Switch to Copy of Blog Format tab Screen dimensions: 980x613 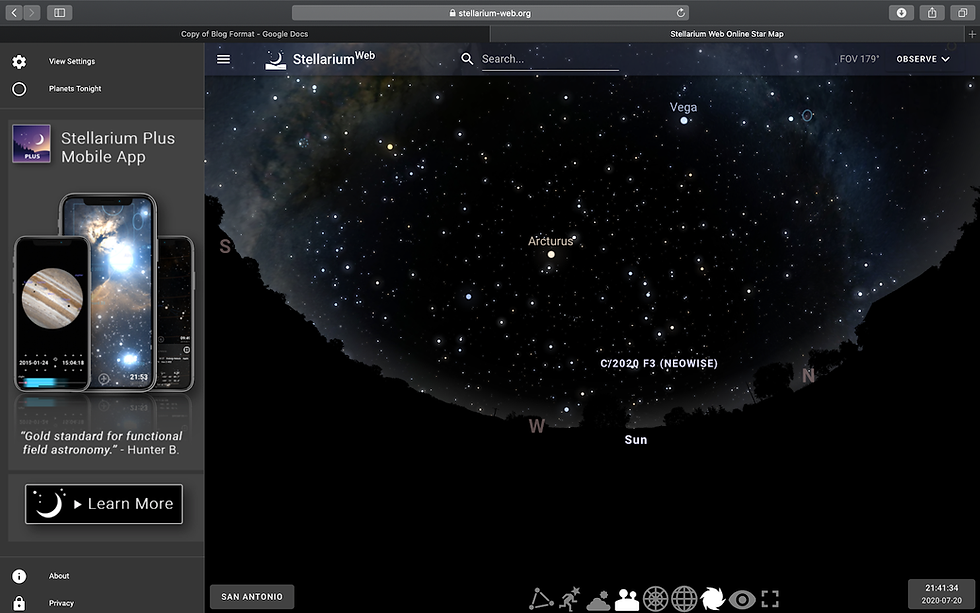tap(244, 34)
